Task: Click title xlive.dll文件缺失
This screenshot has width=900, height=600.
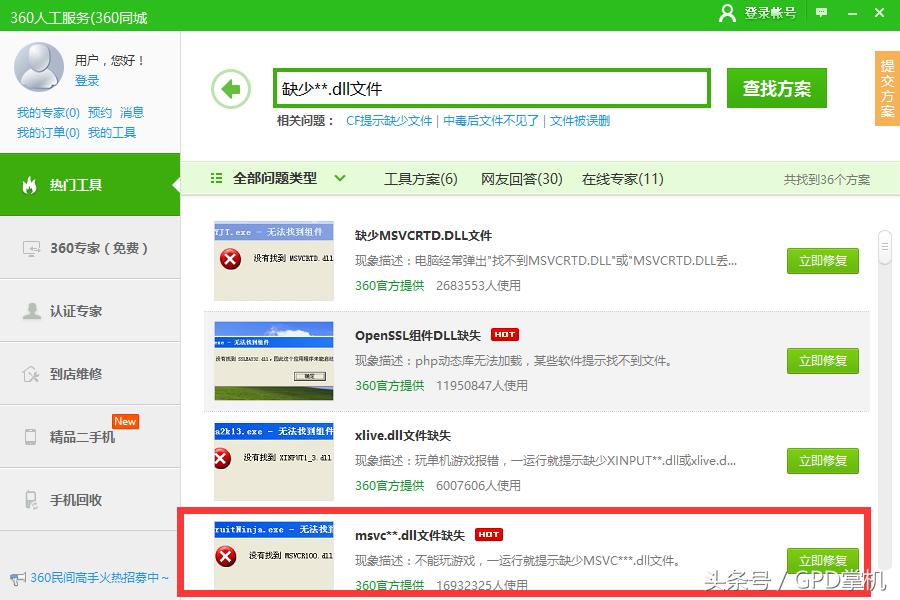Action: coord(403,435)
